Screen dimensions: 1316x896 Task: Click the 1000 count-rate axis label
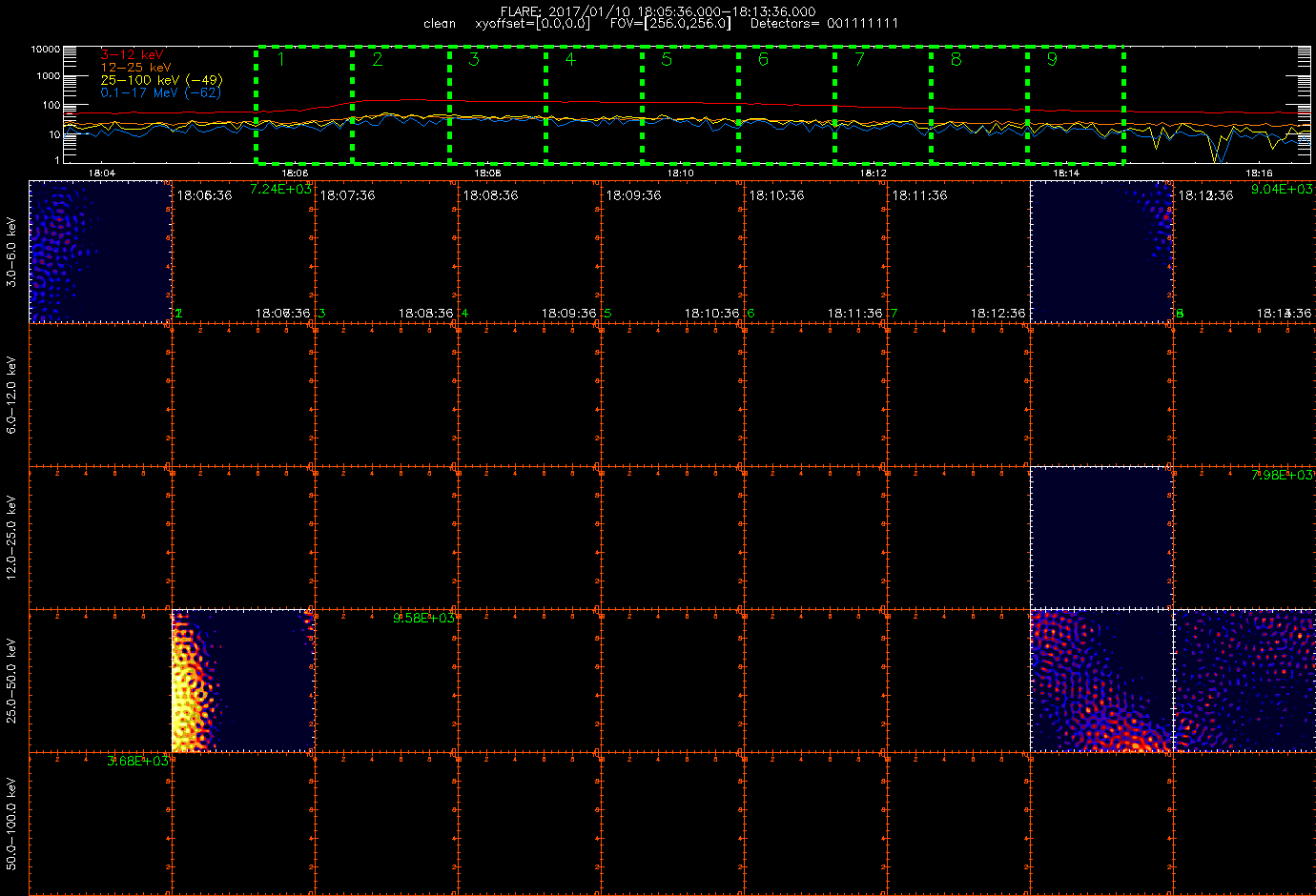[48, 76]
